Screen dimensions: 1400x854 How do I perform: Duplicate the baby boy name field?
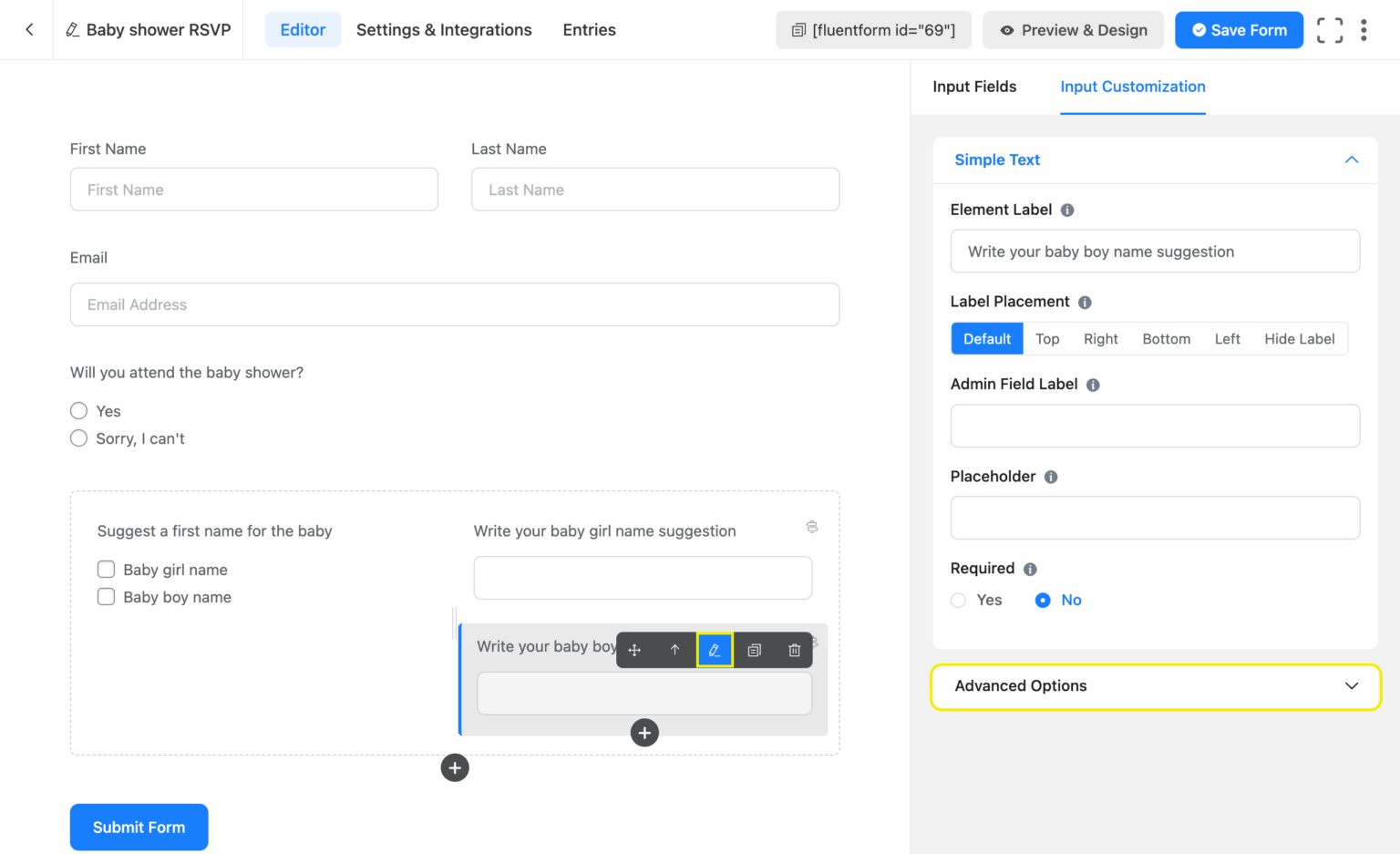coord(754,650)
